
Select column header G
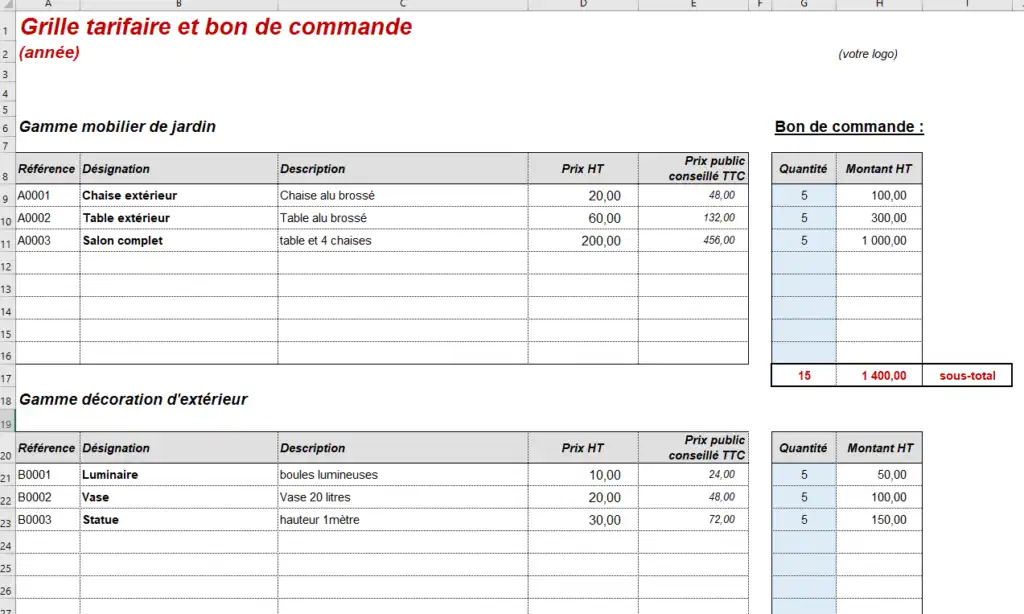click(x=804, y=4)
